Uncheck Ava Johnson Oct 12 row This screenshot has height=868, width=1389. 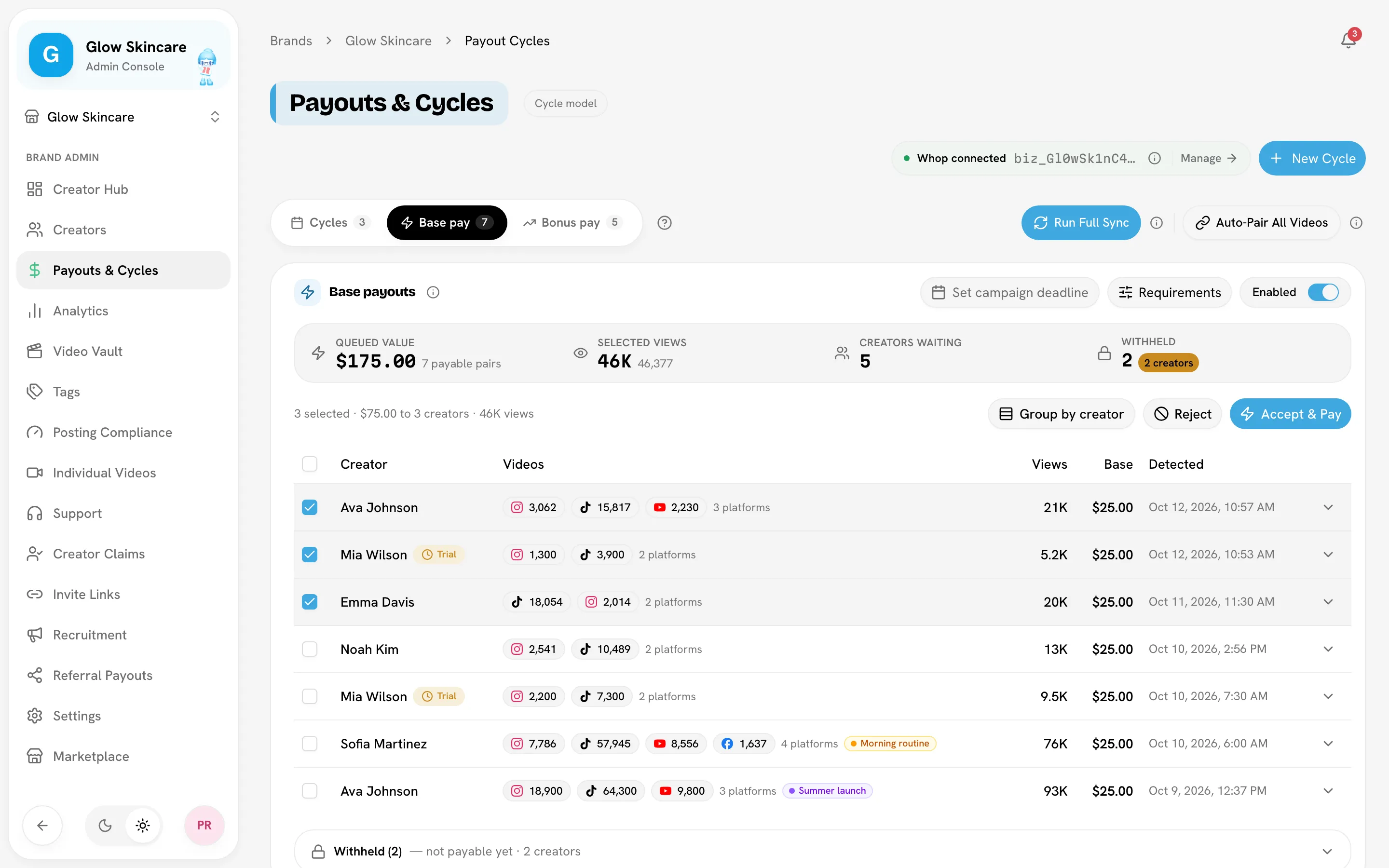pos(309,507)
